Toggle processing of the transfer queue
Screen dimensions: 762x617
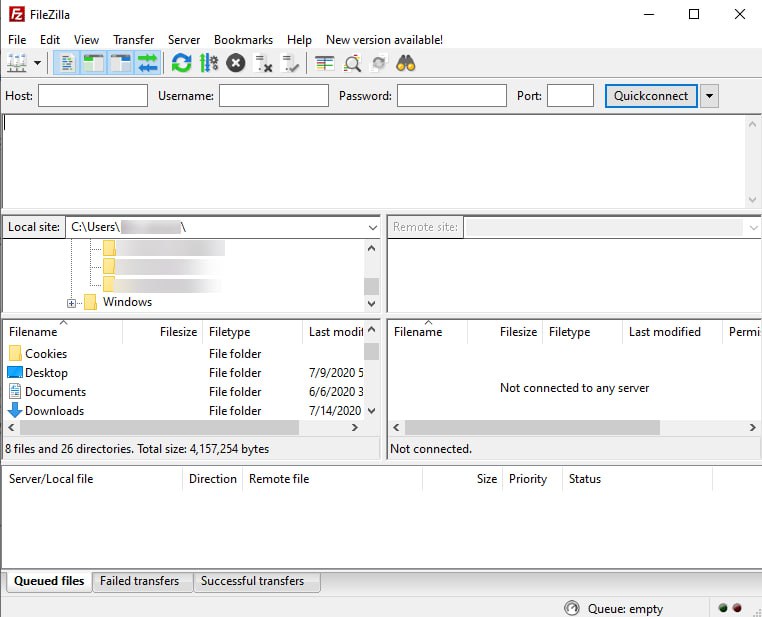tap(208, 63)
